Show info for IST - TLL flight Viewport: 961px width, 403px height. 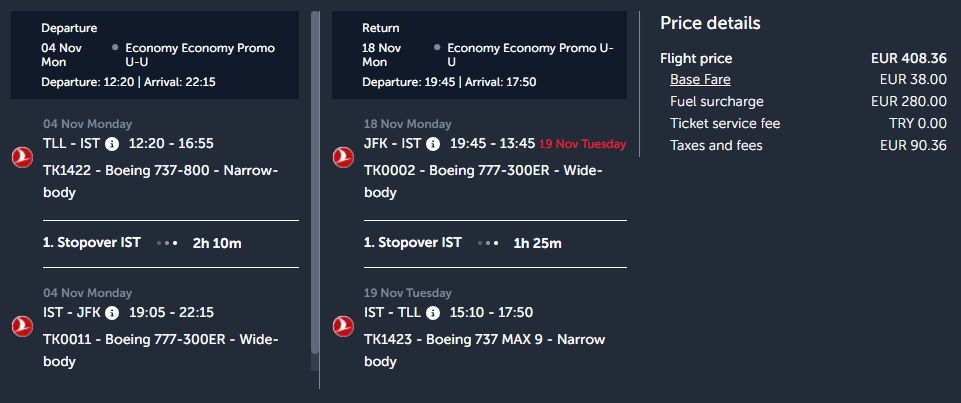tap(433, 313)
